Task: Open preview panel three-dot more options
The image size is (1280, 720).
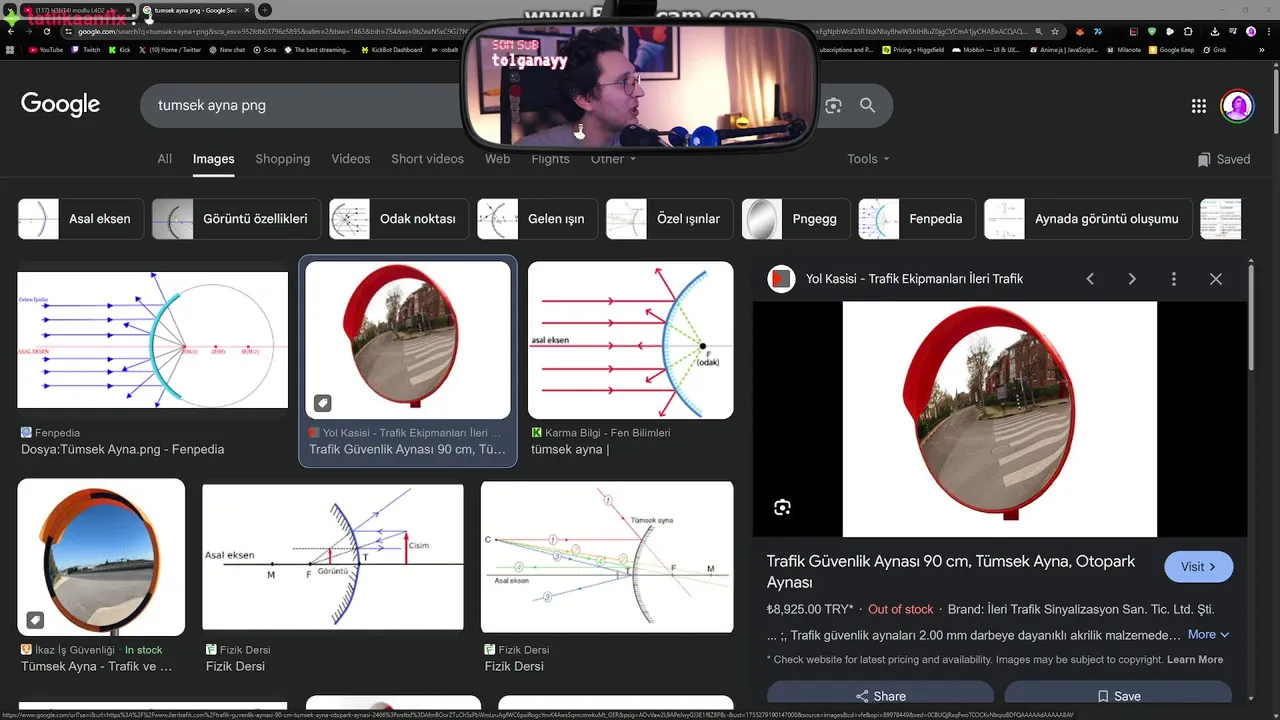Action: click(x=1174, y=279)
